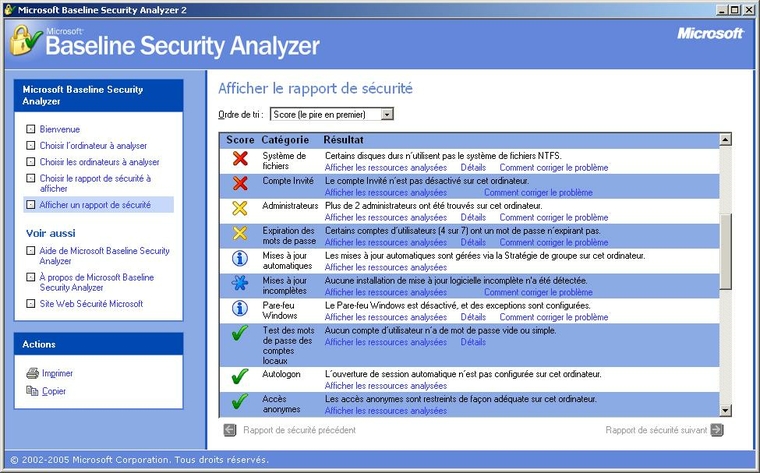760x473 pixels.
Task: Click the green check for Test des mots de passe
Action: click(240, 333)
